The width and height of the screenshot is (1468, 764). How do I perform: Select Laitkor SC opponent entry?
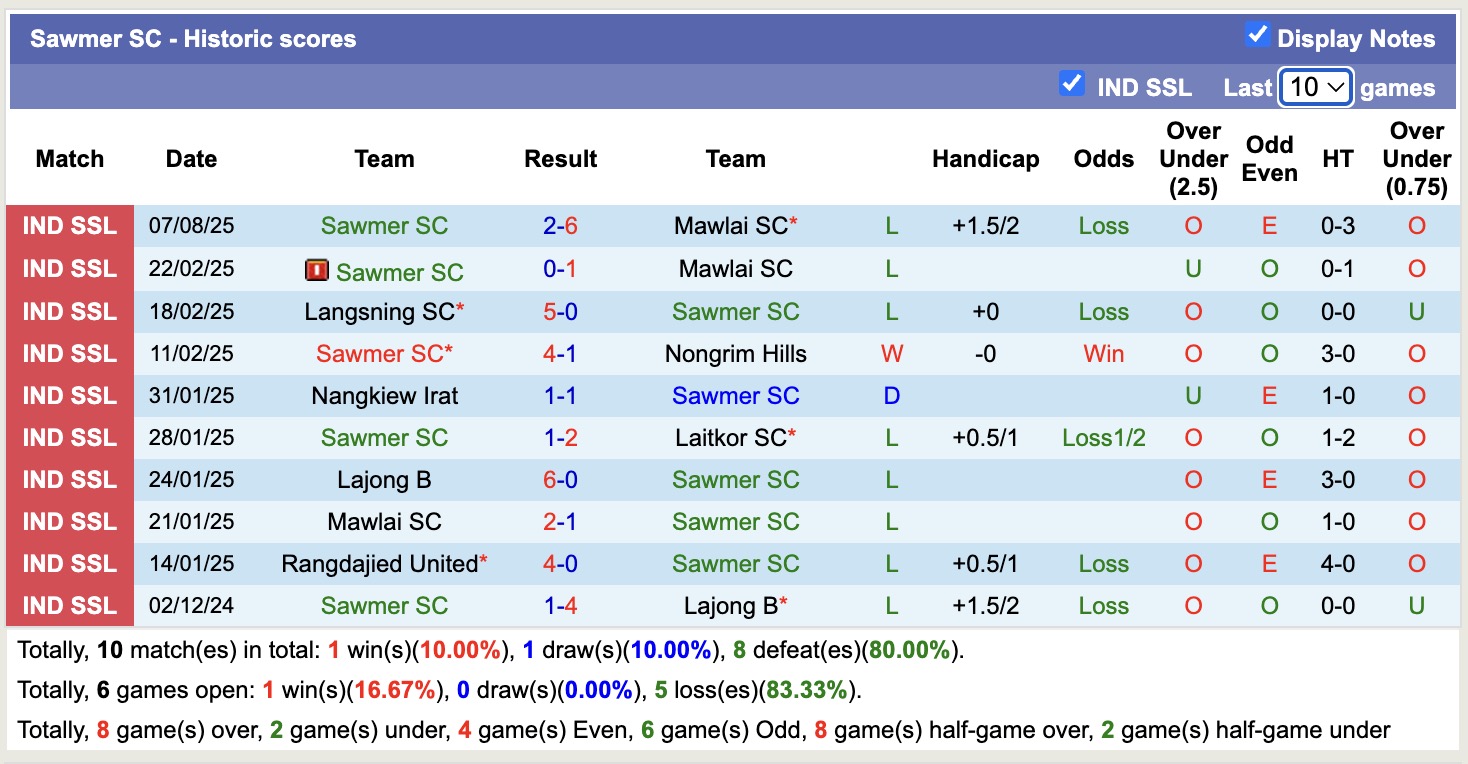click(x=731, y=437)
